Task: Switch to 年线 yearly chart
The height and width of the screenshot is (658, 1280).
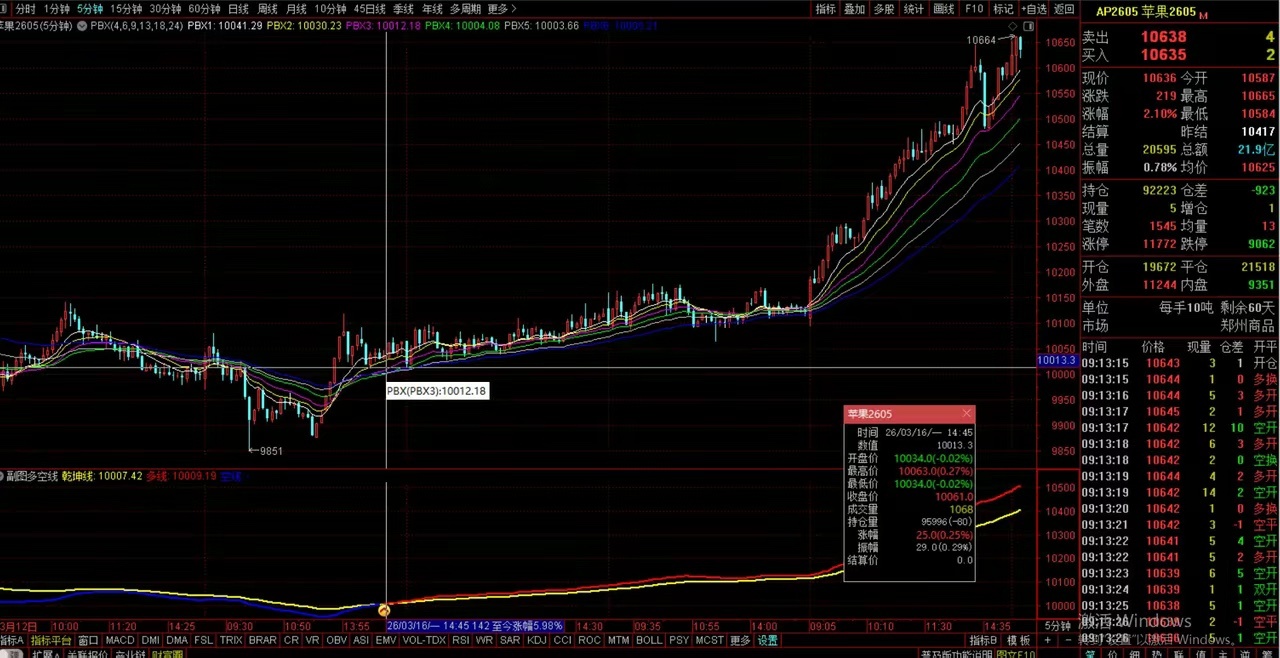Action: click(432, 9)
